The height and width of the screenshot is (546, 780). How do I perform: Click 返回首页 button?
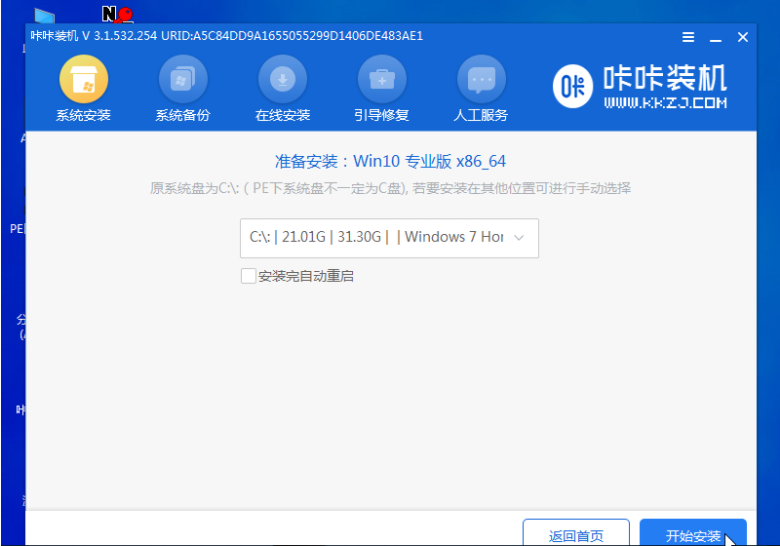(576, 535)
